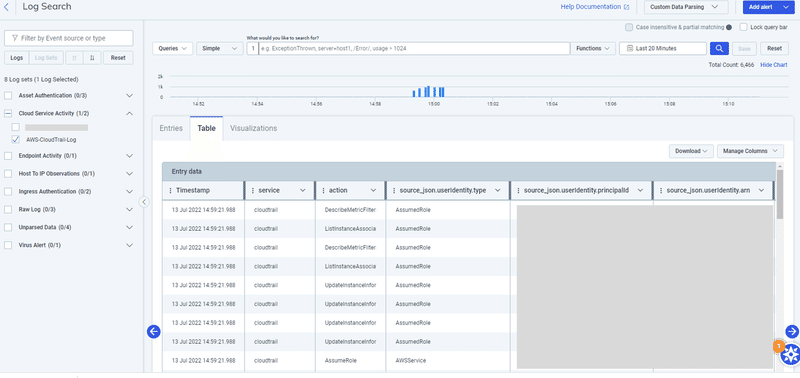Viewport: 800px width, 378px height.
Task: Open the Manage Columns dropdown
Action: (750, 151)
